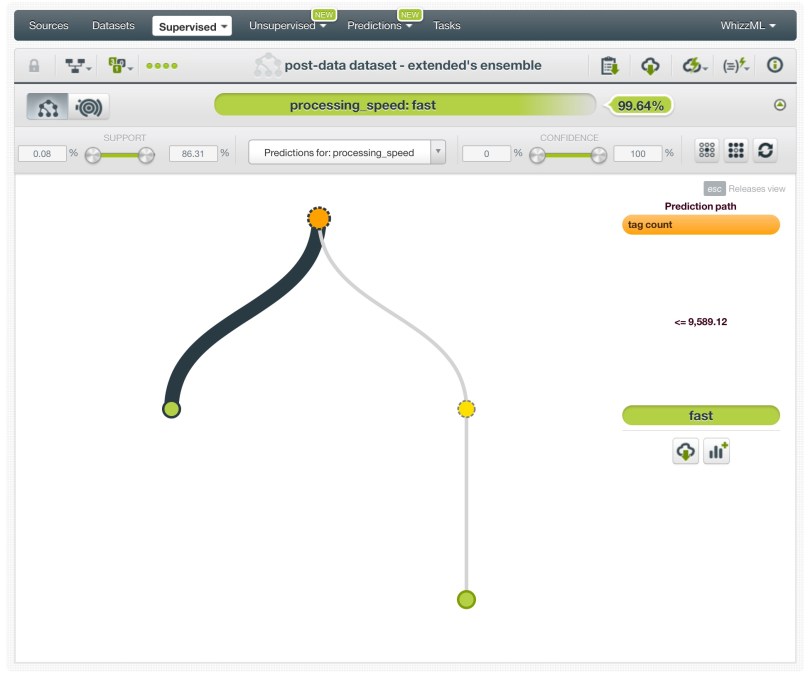
Task: Click the cloud download icon in top toolbar
Action: pos(650,66)
